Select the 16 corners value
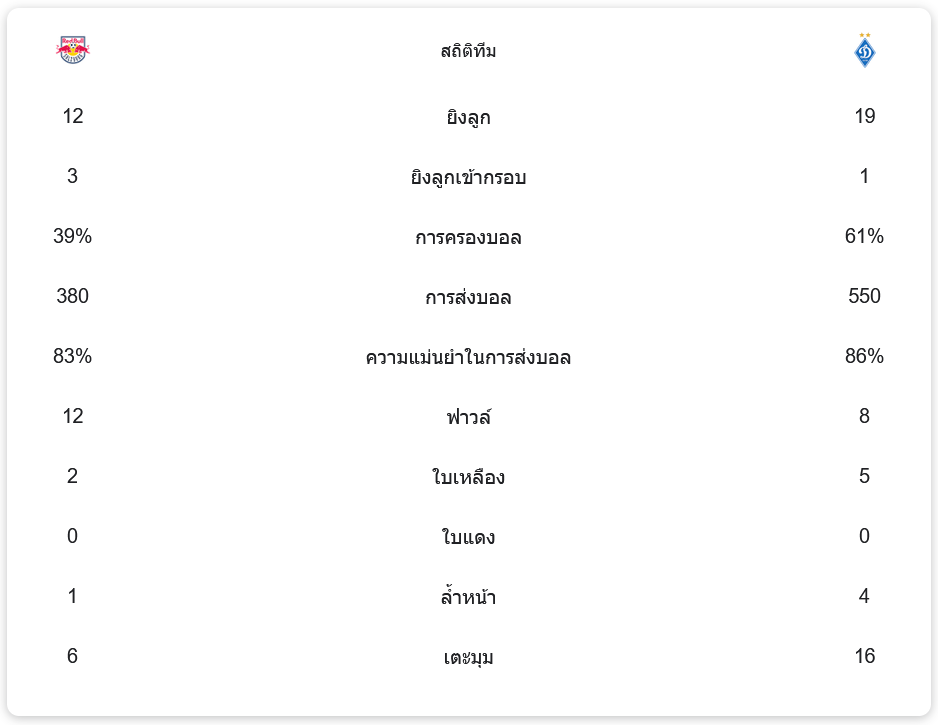 [864, 656]
